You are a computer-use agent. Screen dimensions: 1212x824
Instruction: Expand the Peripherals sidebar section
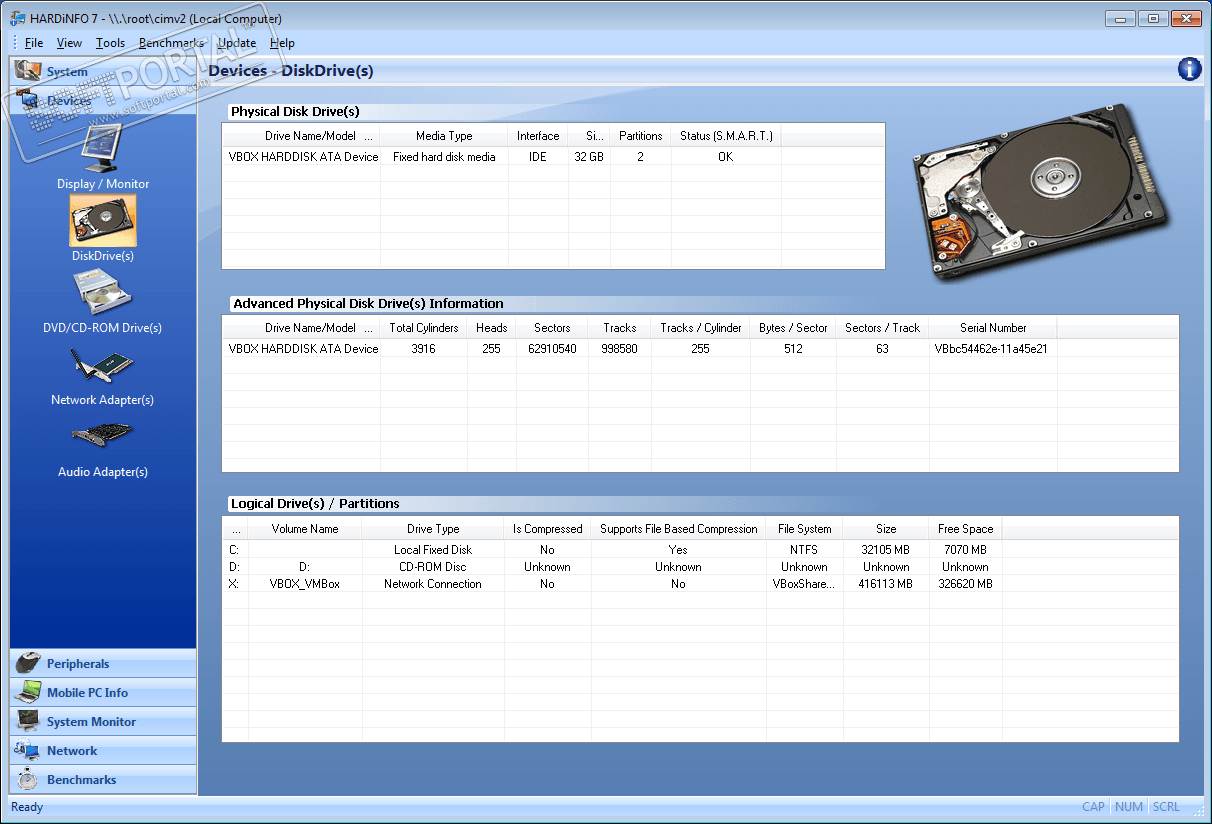click(103, 663)
